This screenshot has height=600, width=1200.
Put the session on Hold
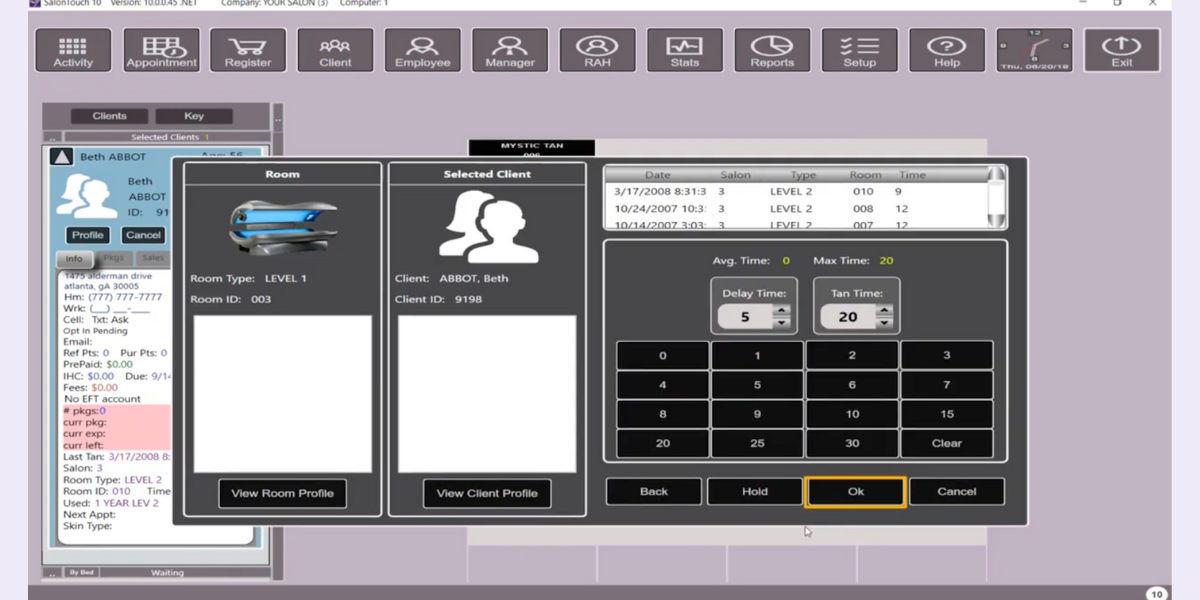pyautogui.click(x=754, y=491)
